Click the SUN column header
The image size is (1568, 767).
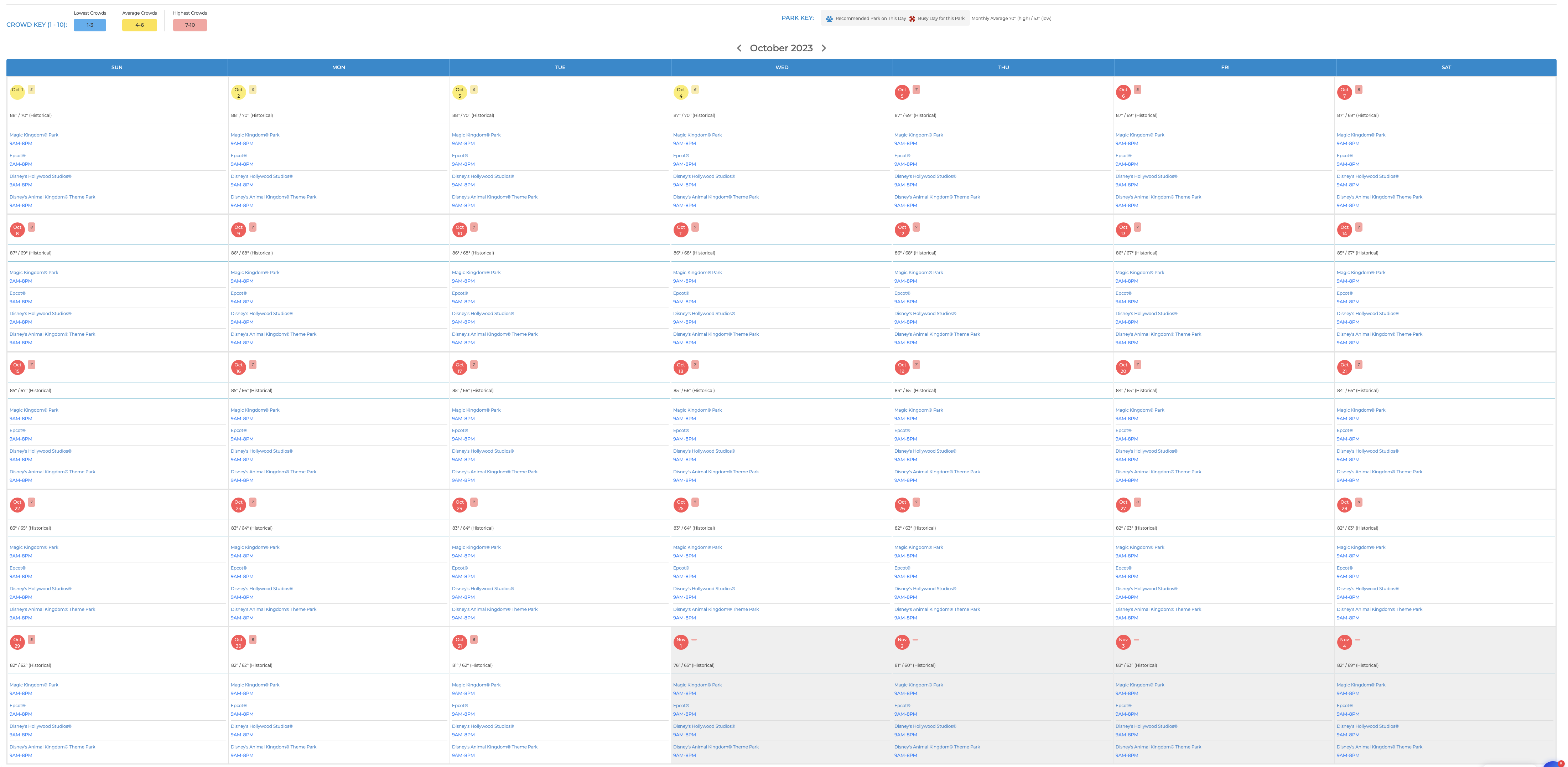pos(117,68)
